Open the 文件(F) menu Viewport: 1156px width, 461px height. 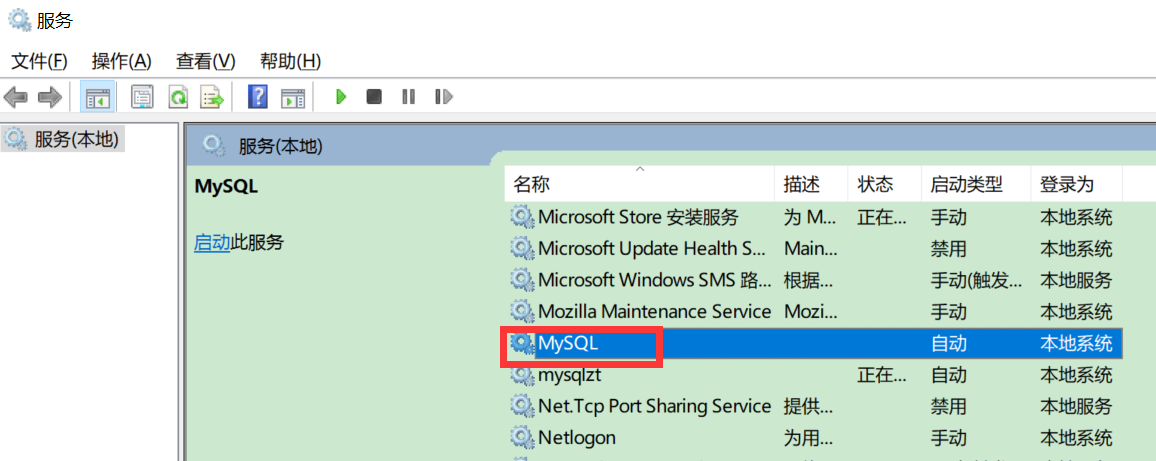point(39,61)
